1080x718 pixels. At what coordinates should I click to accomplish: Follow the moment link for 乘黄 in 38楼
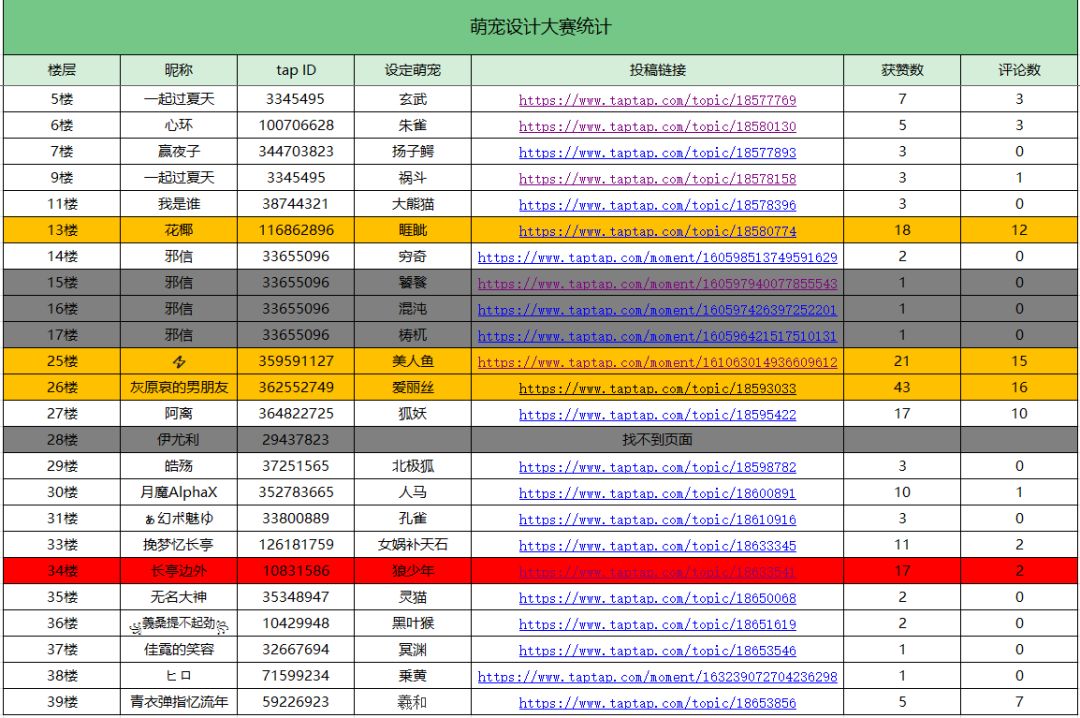tap(657, 676)
